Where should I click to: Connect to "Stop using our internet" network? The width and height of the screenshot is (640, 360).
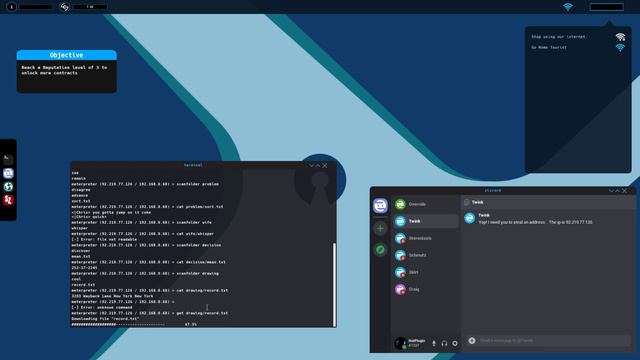tap(558, 37)
